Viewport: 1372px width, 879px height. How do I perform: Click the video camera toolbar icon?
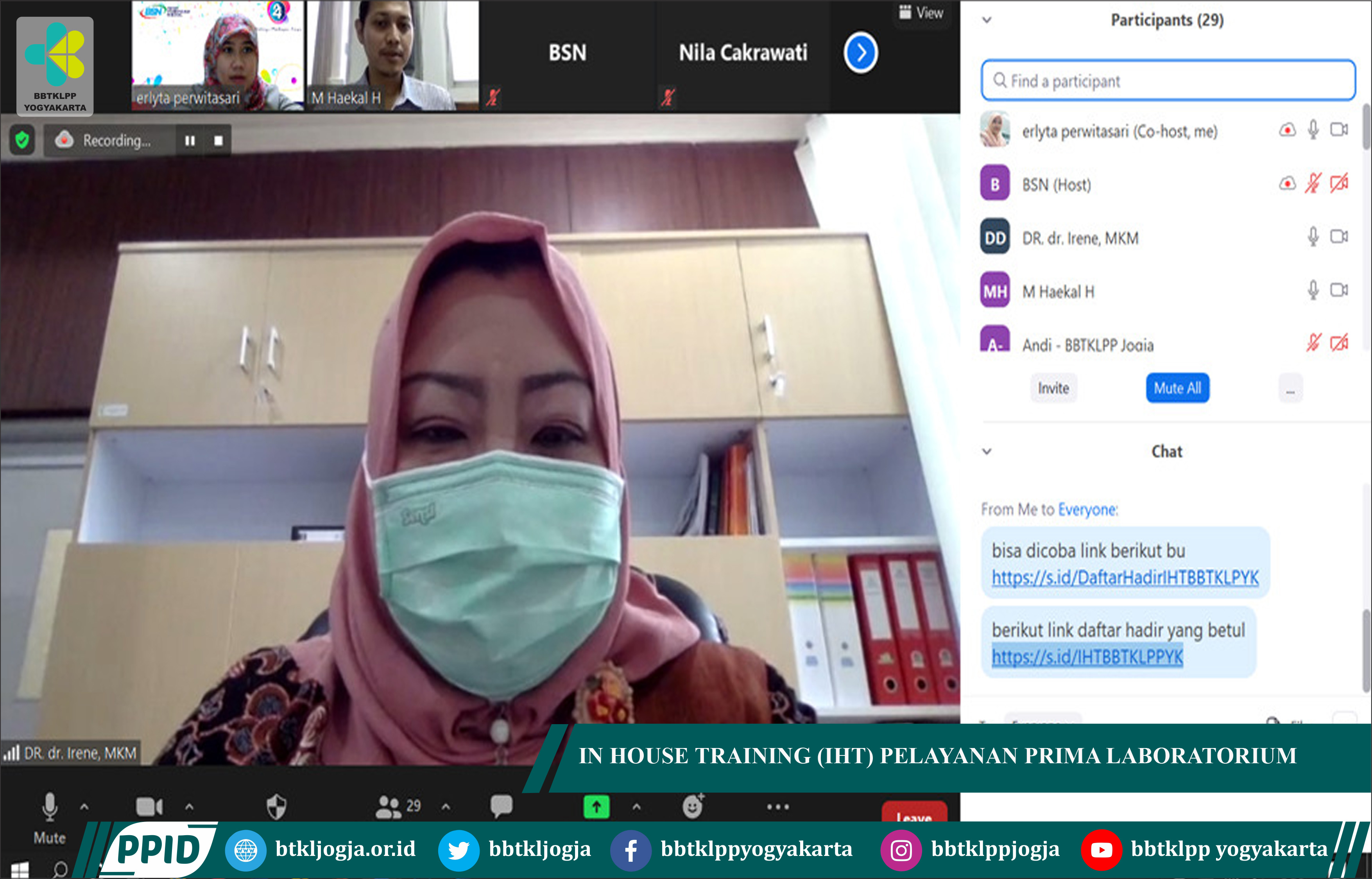[x=149, y=807]
